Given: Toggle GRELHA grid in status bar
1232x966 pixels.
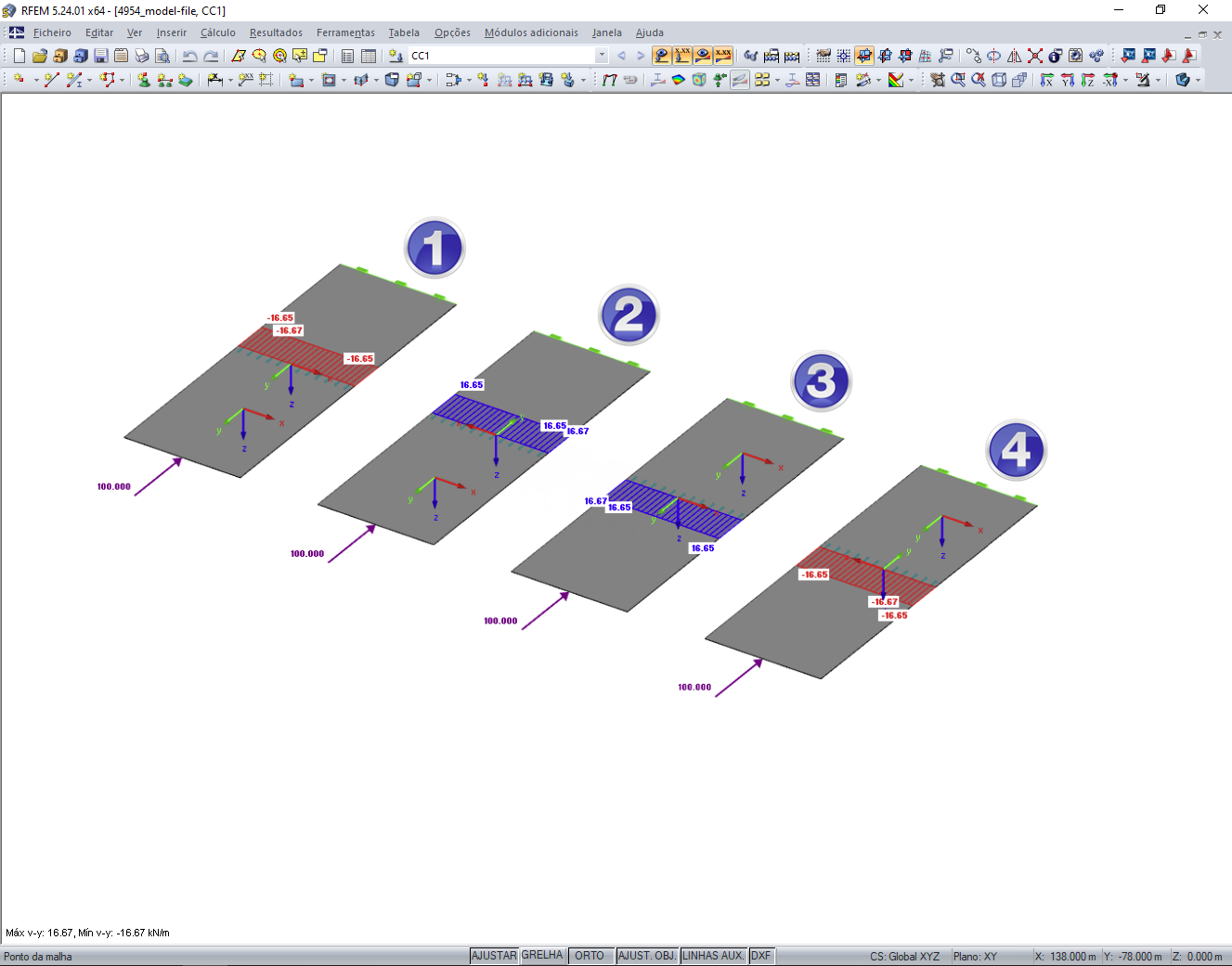Looking at the screenshot, I should pos(542,956).
